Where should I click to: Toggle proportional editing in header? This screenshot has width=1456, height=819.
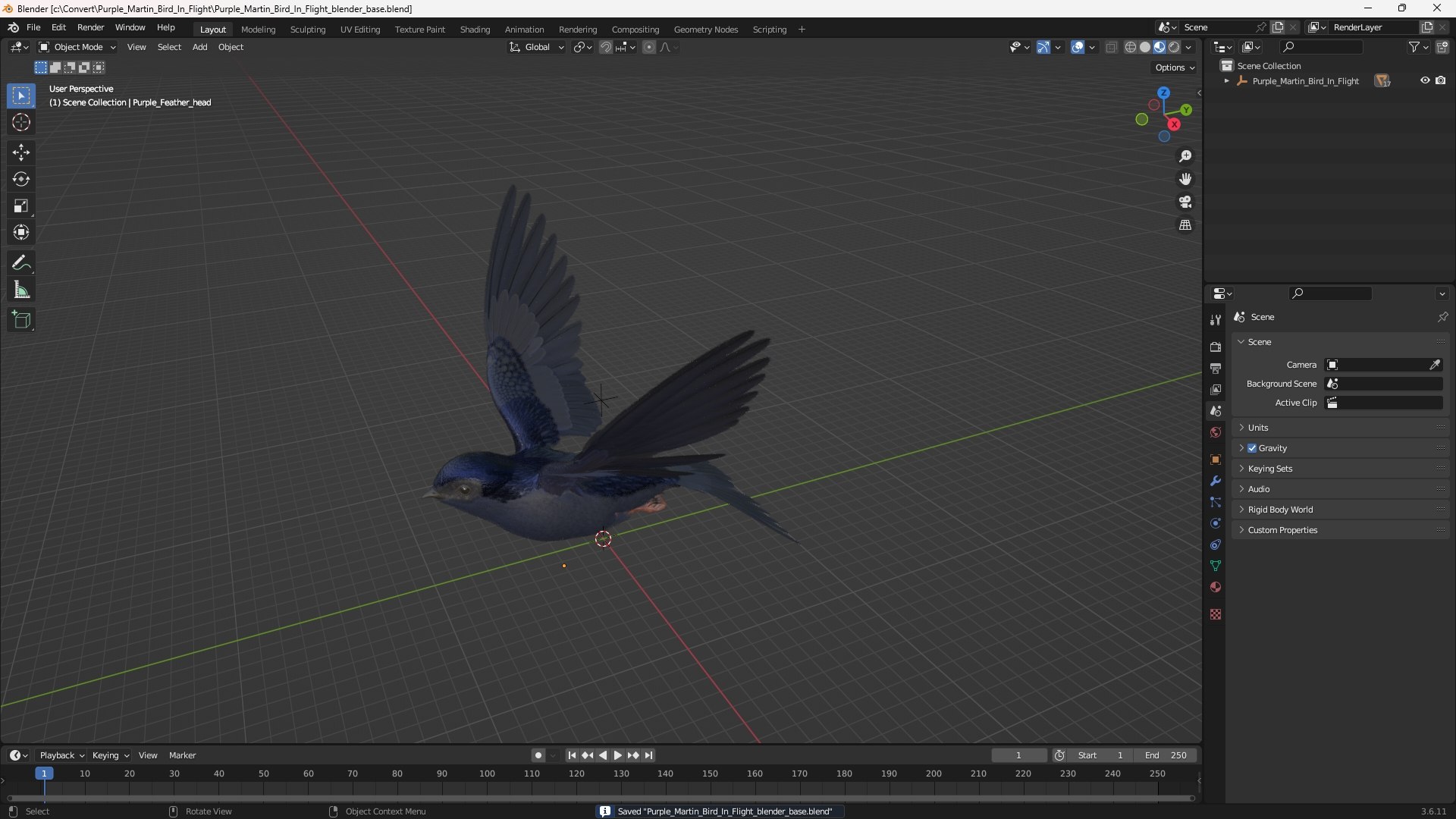[649, 47]
